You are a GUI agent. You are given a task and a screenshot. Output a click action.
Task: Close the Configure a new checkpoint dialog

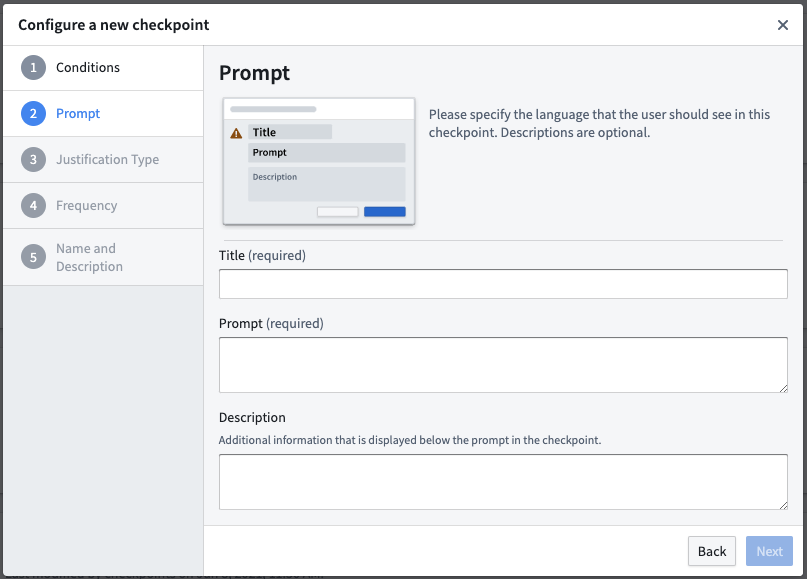(x=782, y=25)
